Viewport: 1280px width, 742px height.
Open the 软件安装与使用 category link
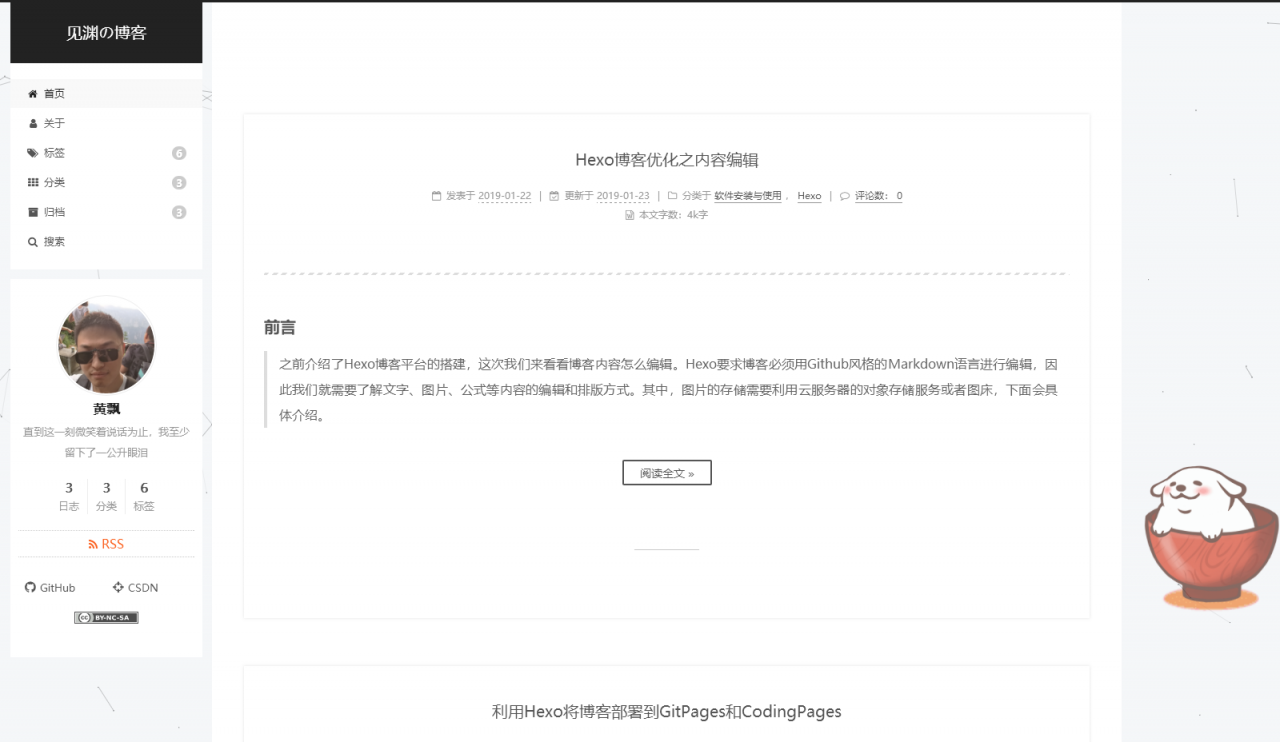[748, 196]
